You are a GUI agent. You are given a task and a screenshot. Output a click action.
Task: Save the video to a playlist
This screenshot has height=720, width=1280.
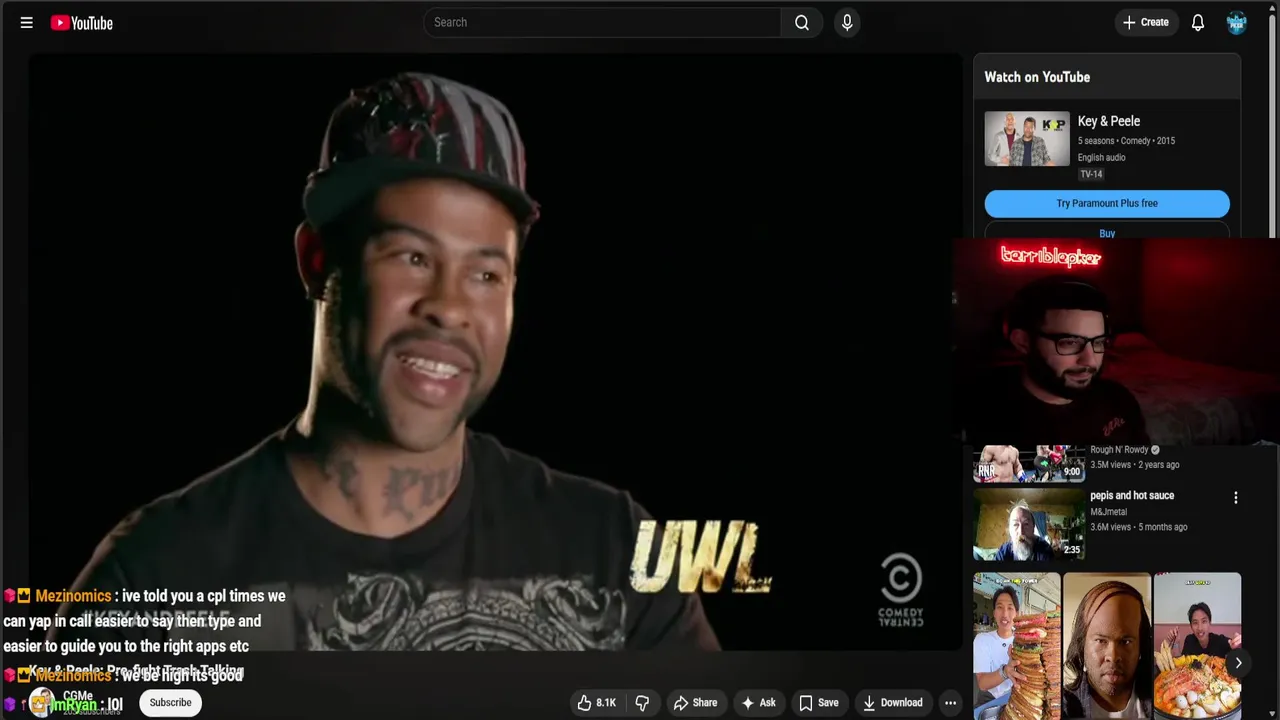(x=818, y=703)
